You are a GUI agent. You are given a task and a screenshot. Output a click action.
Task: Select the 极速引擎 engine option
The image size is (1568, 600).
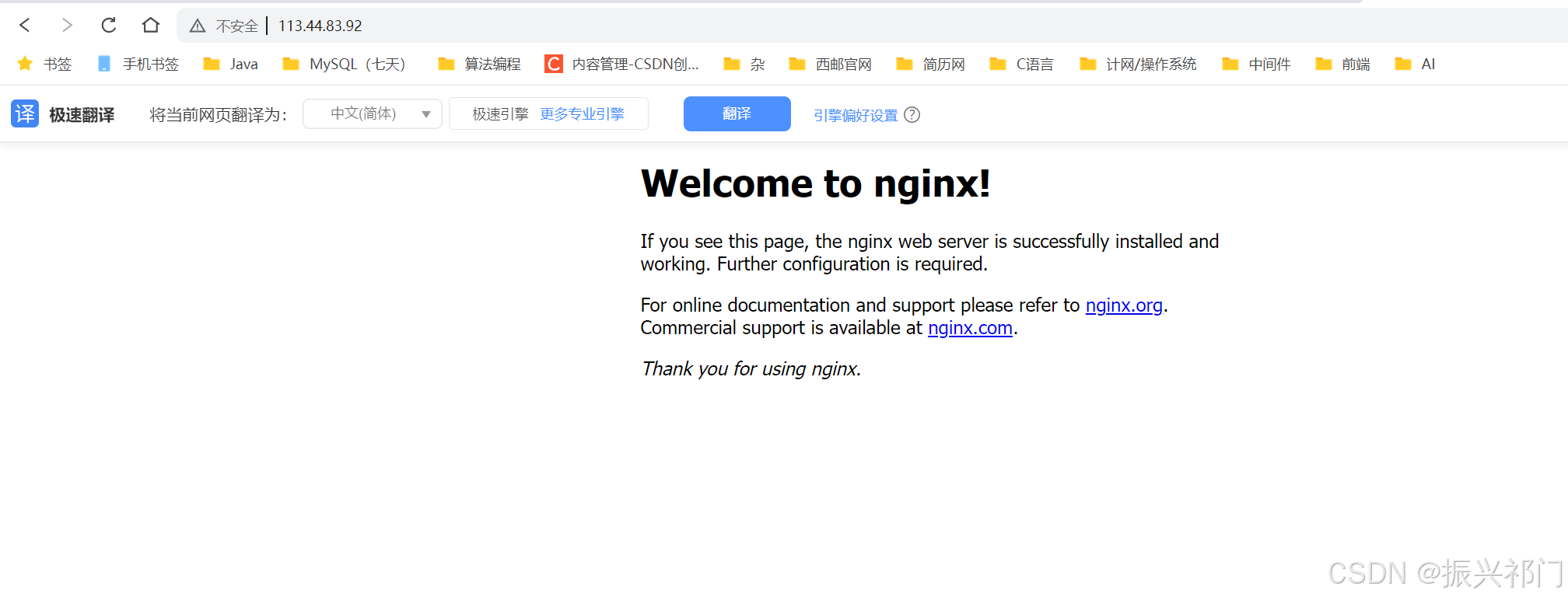500,114
